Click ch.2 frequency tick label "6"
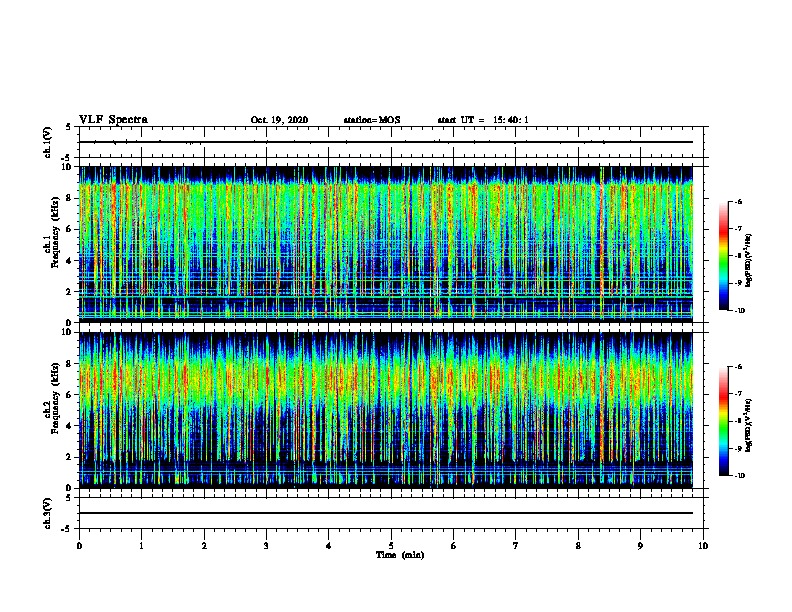 pyautogui.click(x=69, y=395)
